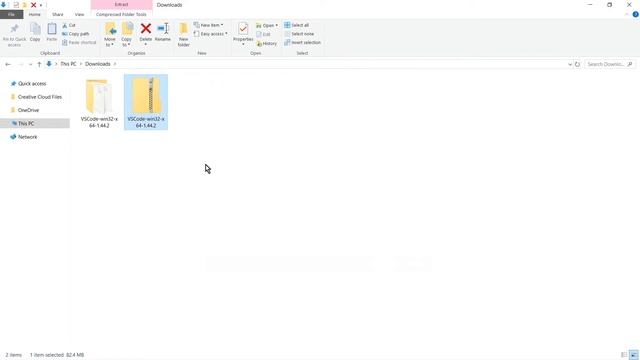Open Compressed Folder Tools tab
Viewport: 640px width, 360px height.
click(x=121, y=14)
